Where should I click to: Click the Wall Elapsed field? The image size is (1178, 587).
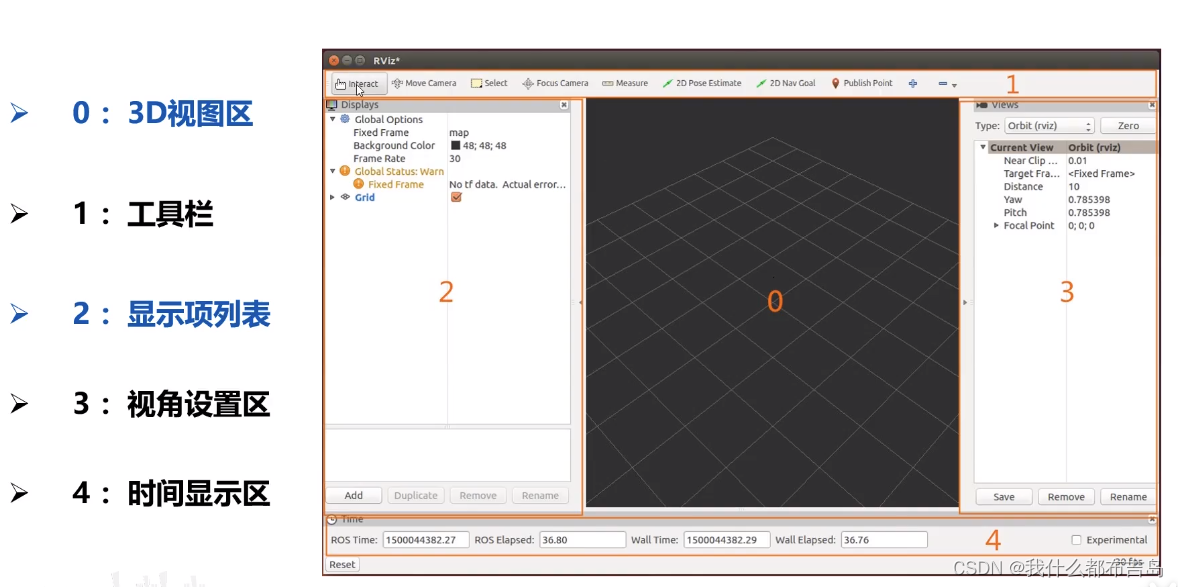tap(884, 540)
